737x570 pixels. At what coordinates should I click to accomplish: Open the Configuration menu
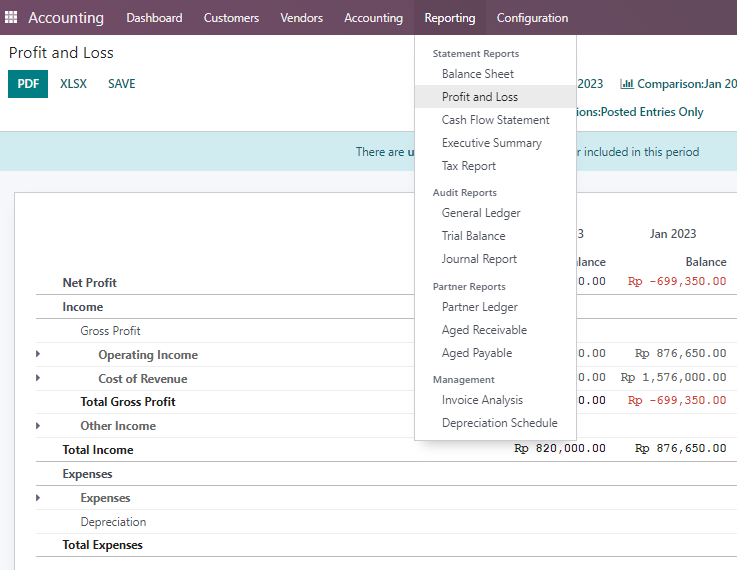[533, 18]
